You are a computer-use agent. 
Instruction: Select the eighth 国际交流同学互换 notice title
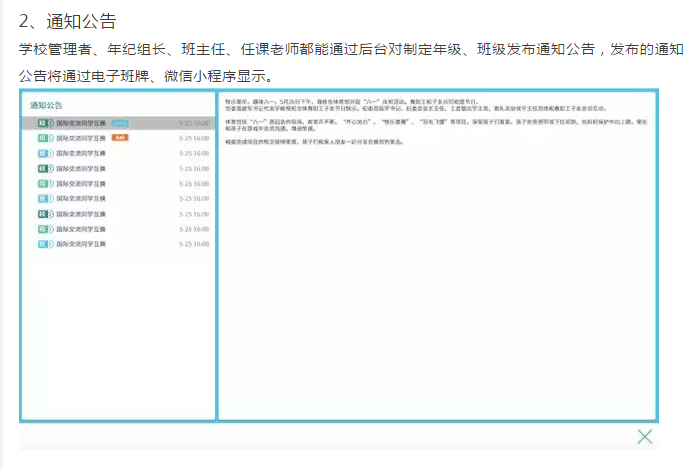81,228
